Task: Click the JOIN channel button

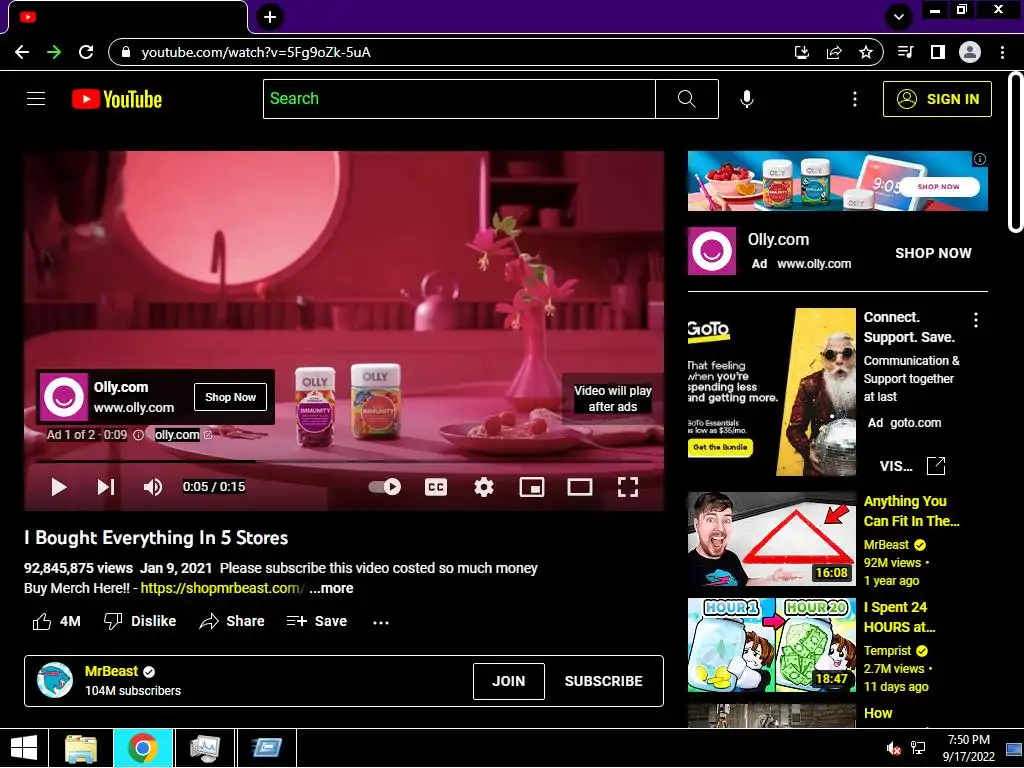Action: click(509, 681)
